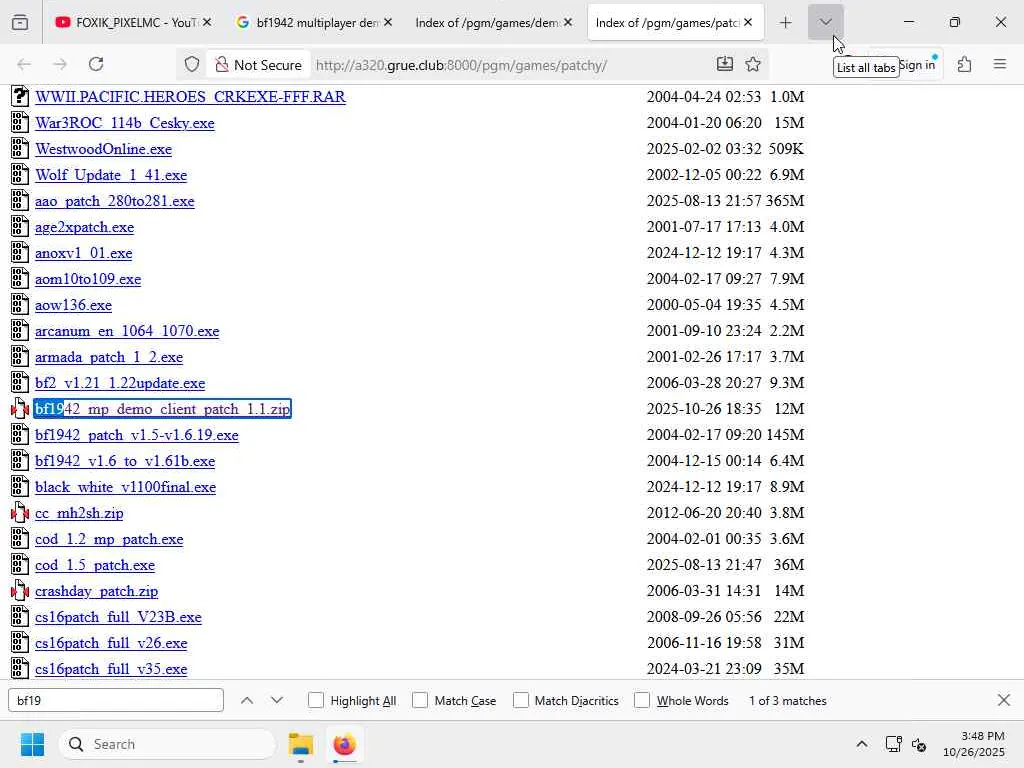Open muted volume tray icon
This screenshot has height=768, width=1024.
click(919, 744)
